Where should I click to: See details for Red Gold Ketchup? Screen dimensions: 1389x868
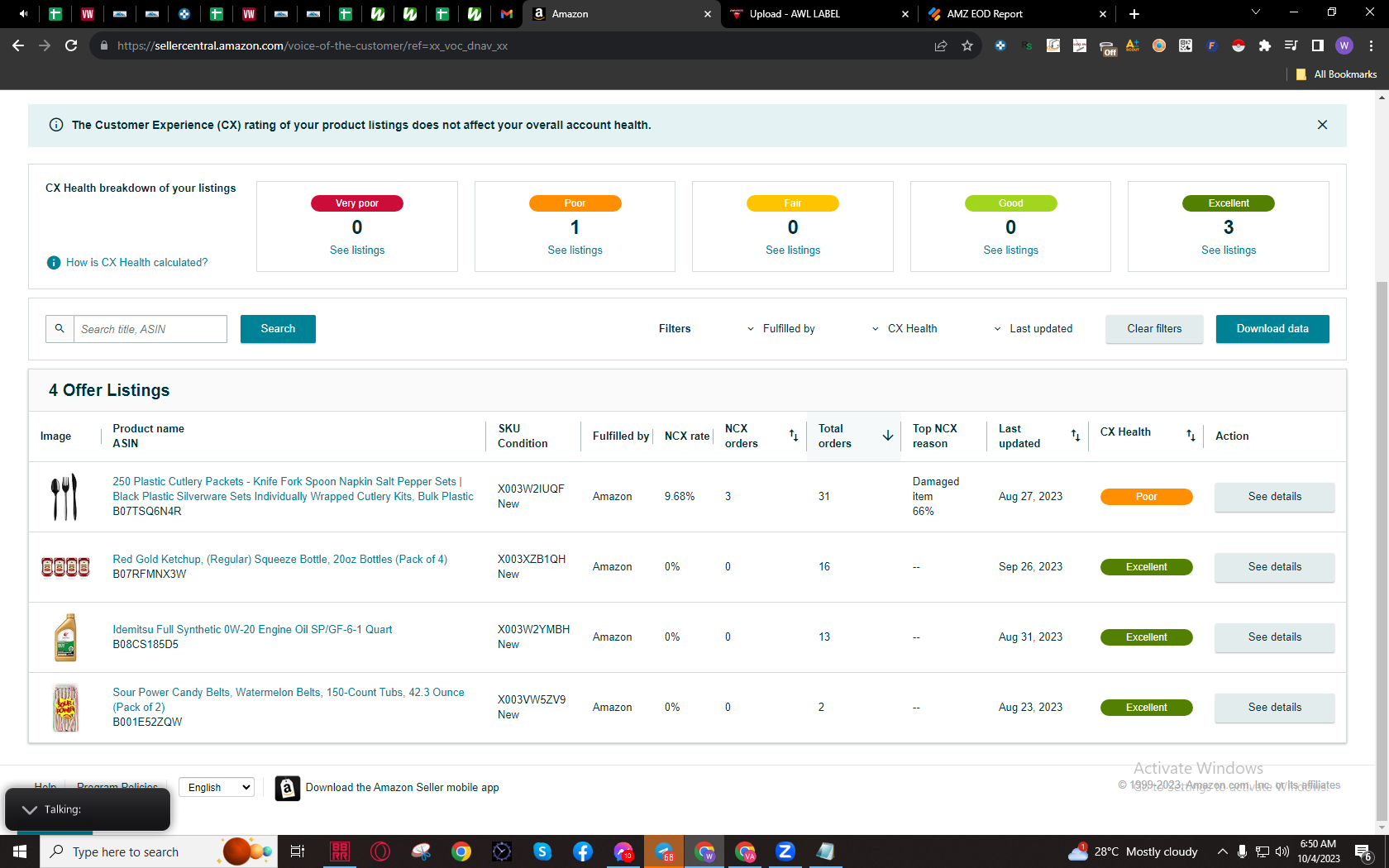coord(1275,567)
